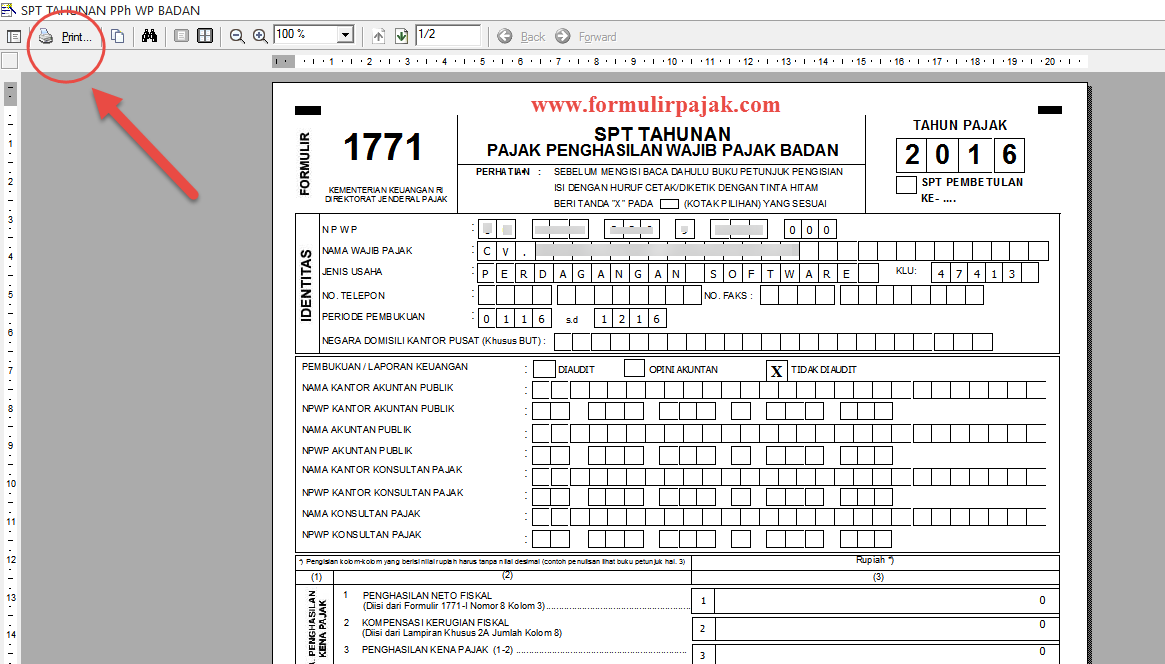The image size is (1165, 664).
Task: Click PENGHASILAN KENA PAJAK (1-2) text
Action: pos(438,649)
